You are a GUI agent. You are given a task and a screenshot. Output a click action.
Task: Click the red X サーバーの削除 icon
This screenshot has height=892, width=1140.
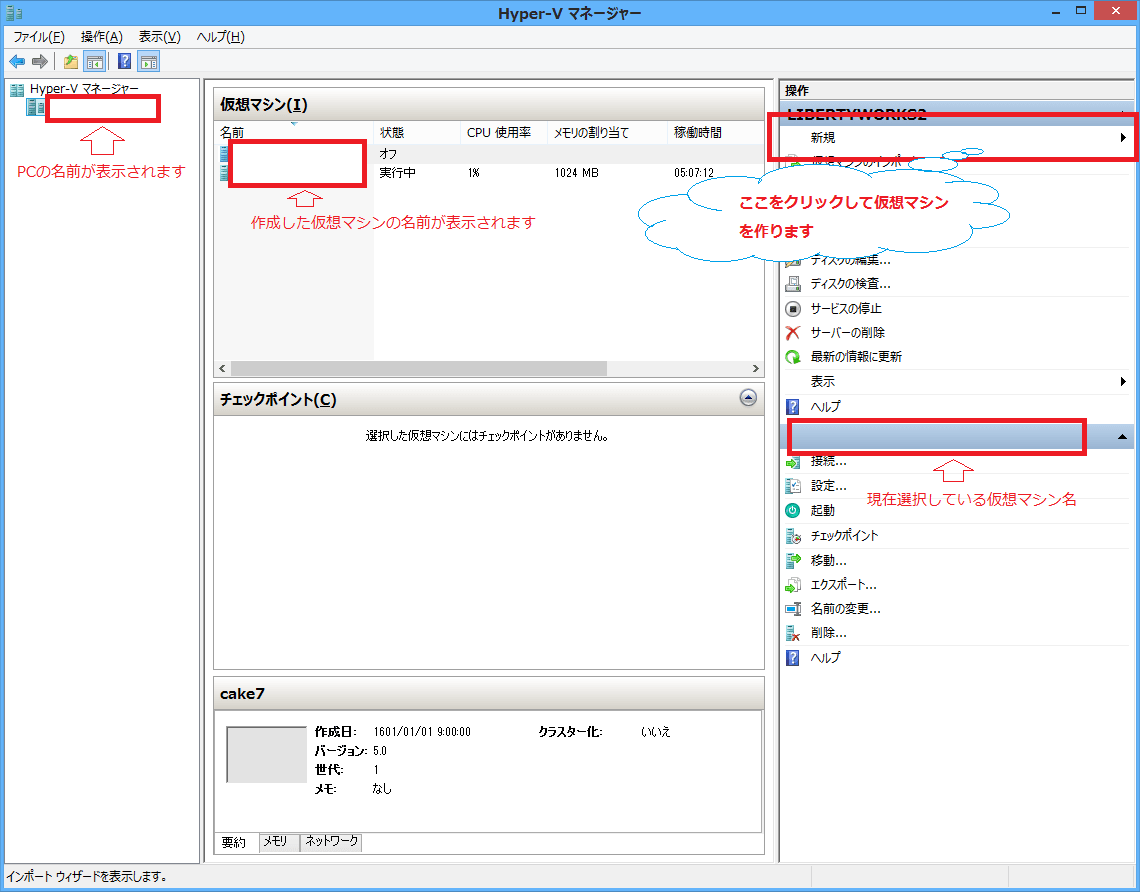(793, 333)
